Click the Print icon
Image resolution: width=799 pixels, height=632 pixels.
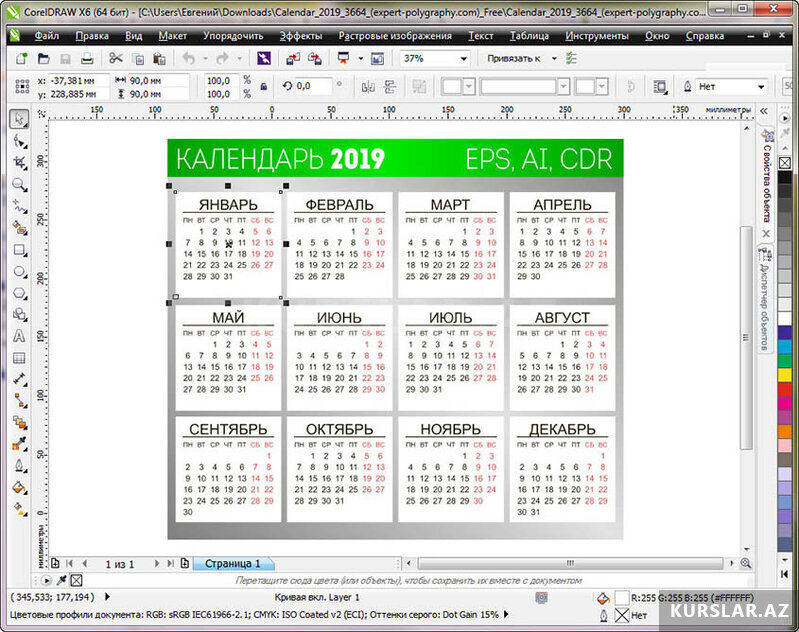coord(87,59)
